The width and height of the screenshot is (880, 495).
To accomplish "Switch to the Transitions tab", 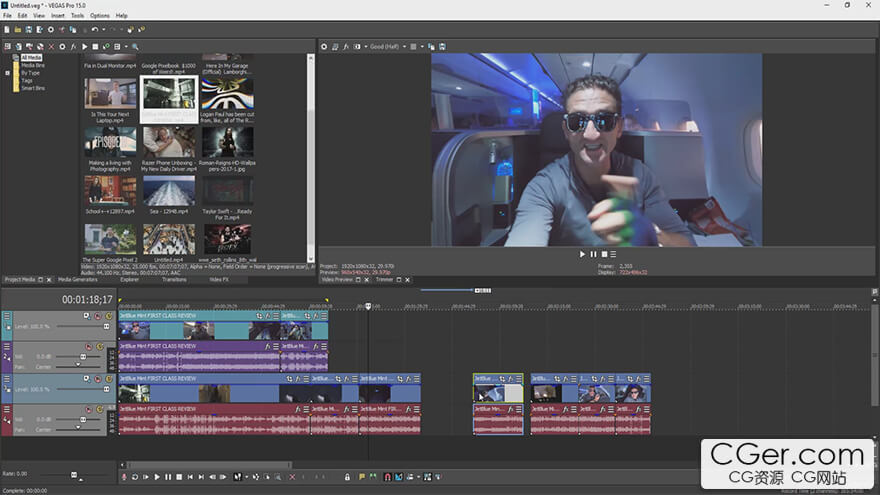I will coord(175,280).
